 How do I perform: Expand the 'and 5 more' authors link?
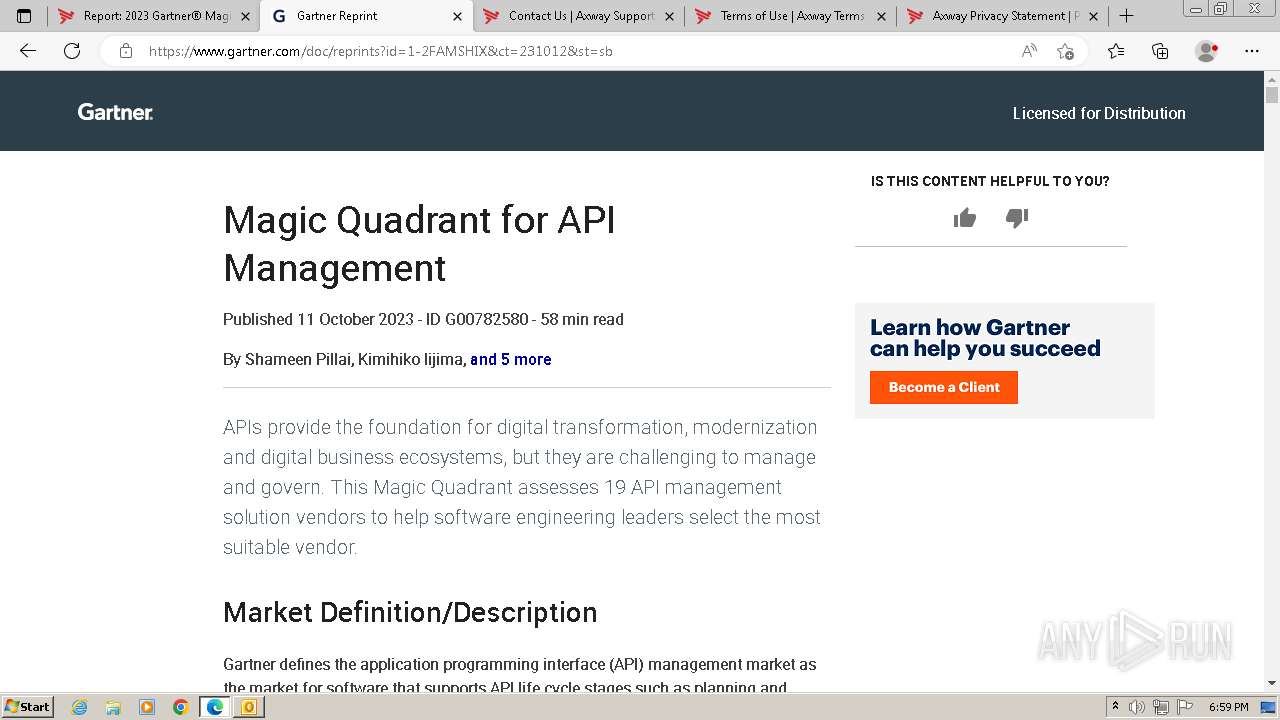click(511, 359)
